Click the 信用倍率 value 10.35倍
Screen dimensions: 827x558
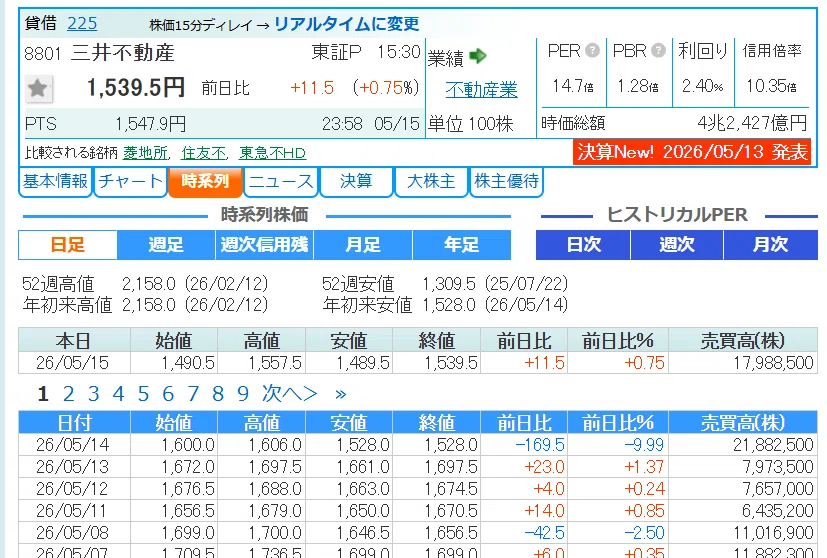[x=772, y=85]
